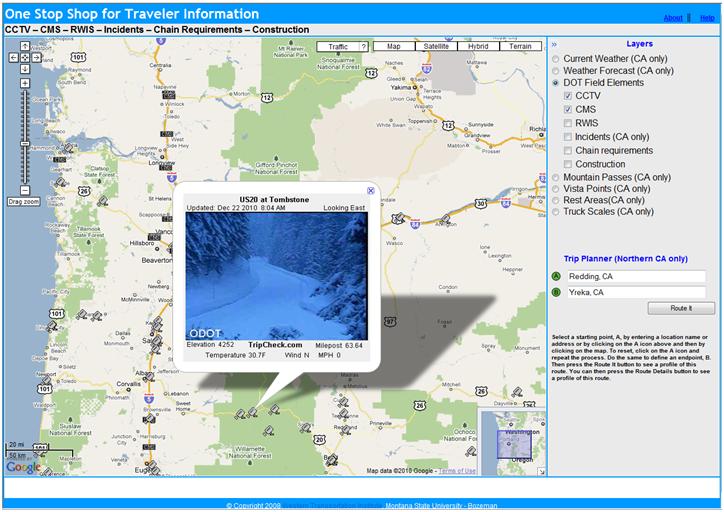
Task: Enable the RWIS checkbox
Action: (x=568, y=123)
